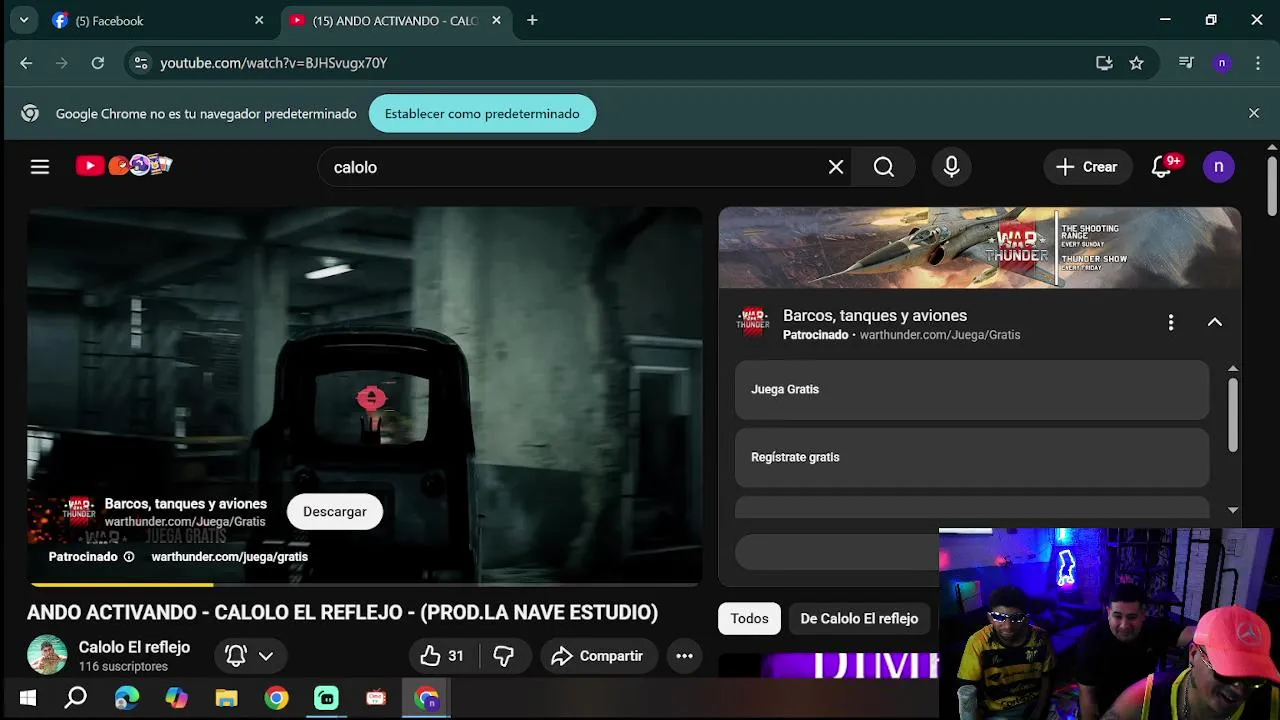This screenshot has width=1280, height=720.
Task: Go back in browser history
Action: point(26,63)
